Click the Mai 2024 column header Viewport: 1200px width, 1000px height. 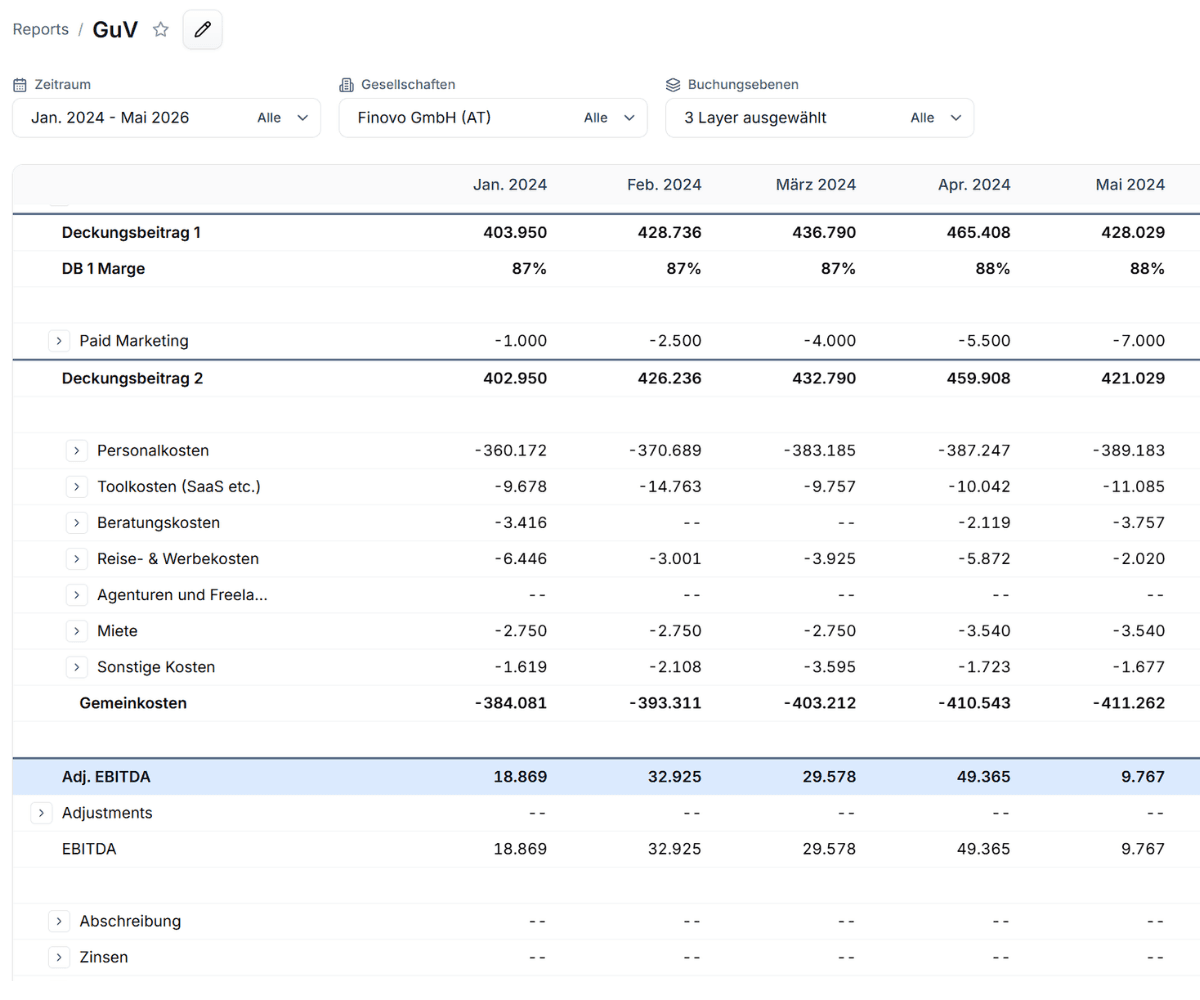point(1130,185)
